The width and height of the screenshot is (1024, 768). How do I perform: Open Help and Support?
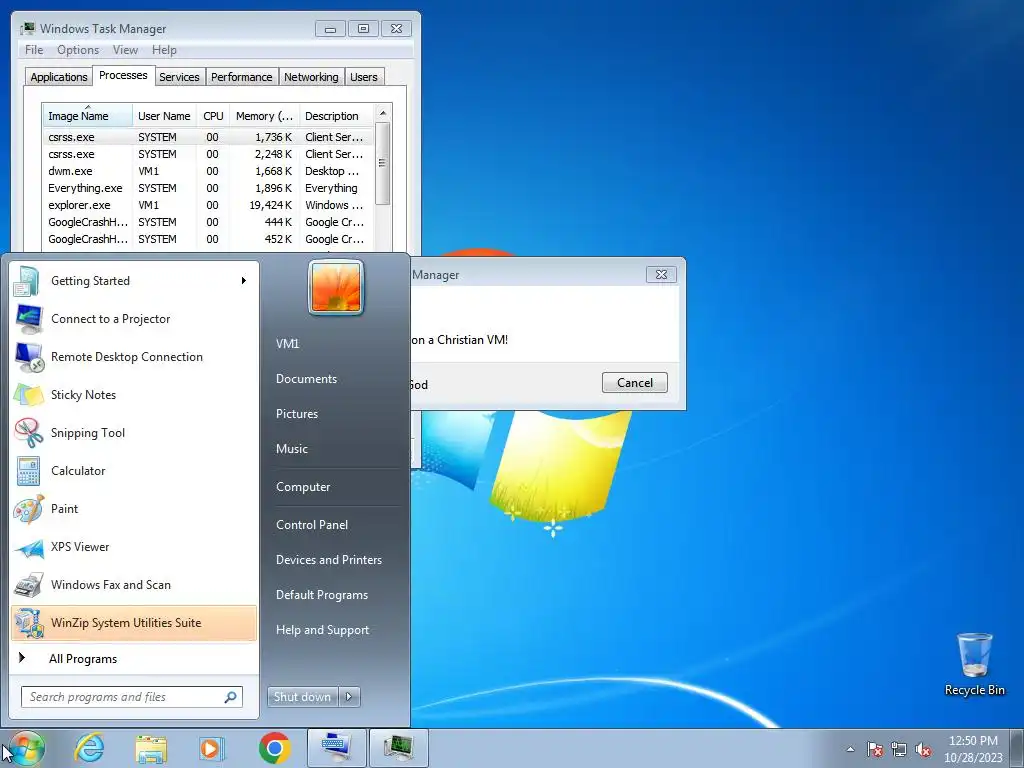323,630
